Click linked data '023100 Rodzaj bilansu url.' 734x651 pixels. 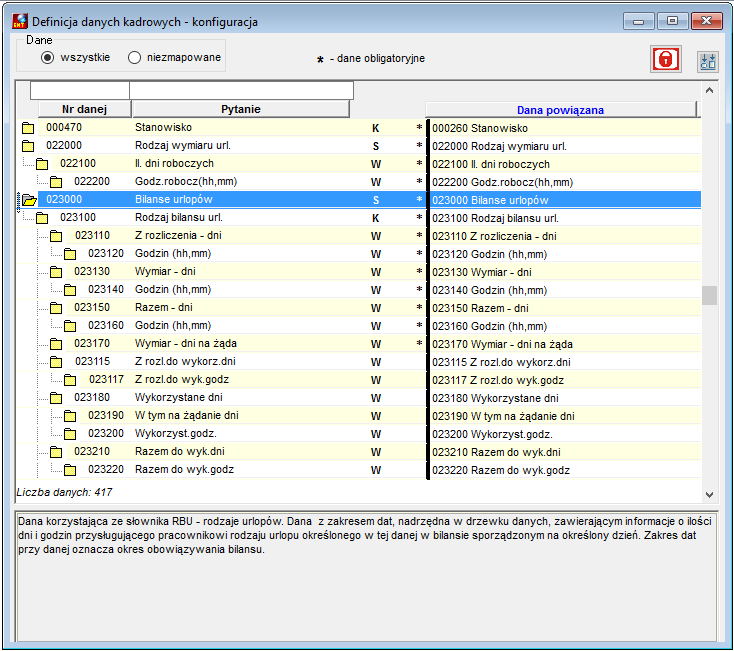495,219
